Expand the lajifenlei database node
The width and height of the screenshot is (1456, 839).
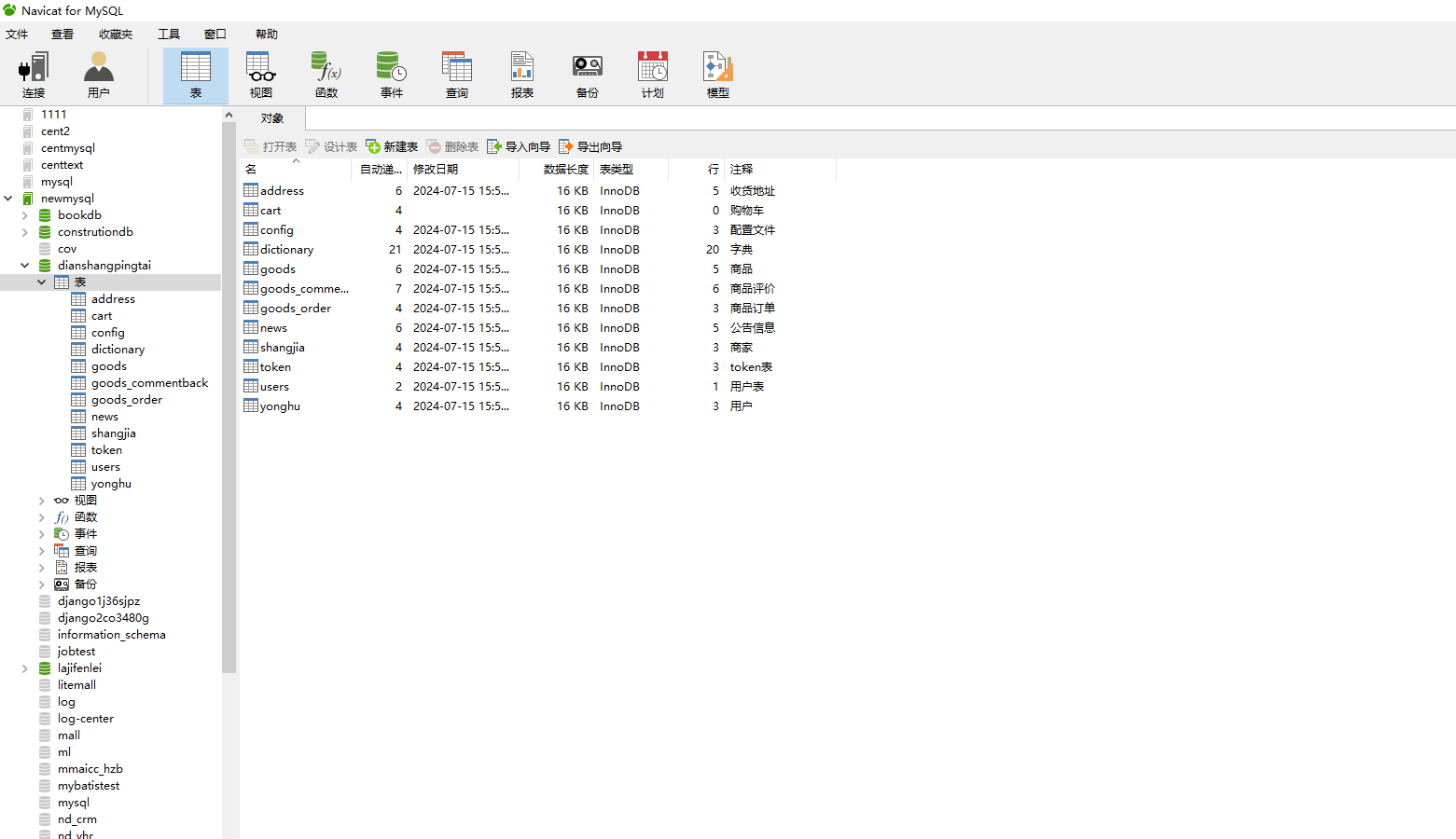[x=25, y=668]
